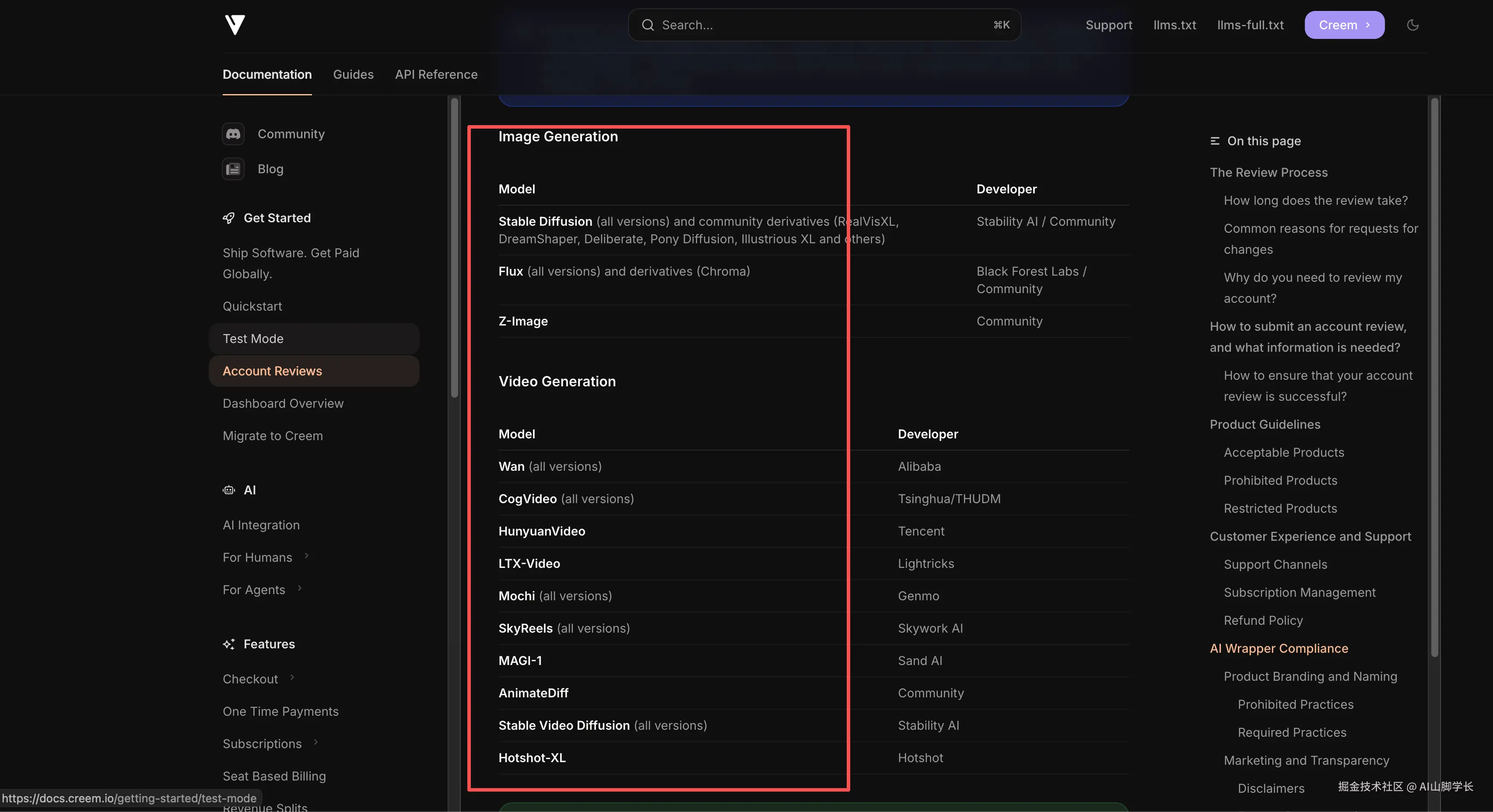This screenshot has width=1493, height=812.
Task: Jump to Prohibited Products section
Action: 1280,480
